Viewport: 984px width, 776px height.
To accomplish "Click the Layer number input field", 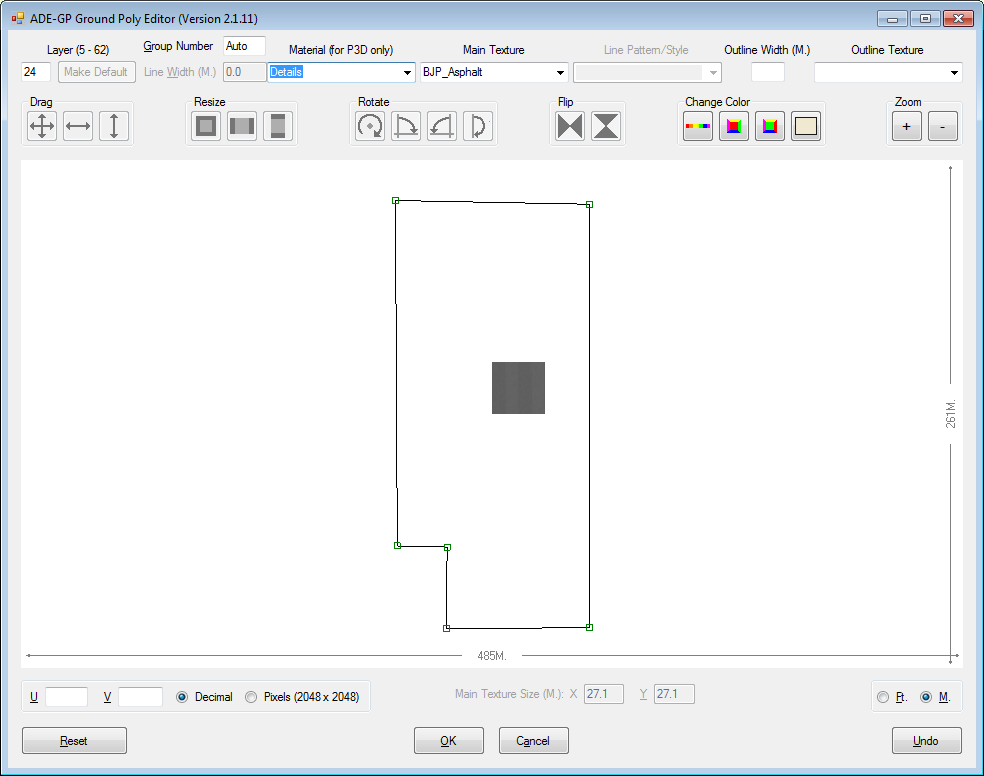I will [x=36, y=72].
